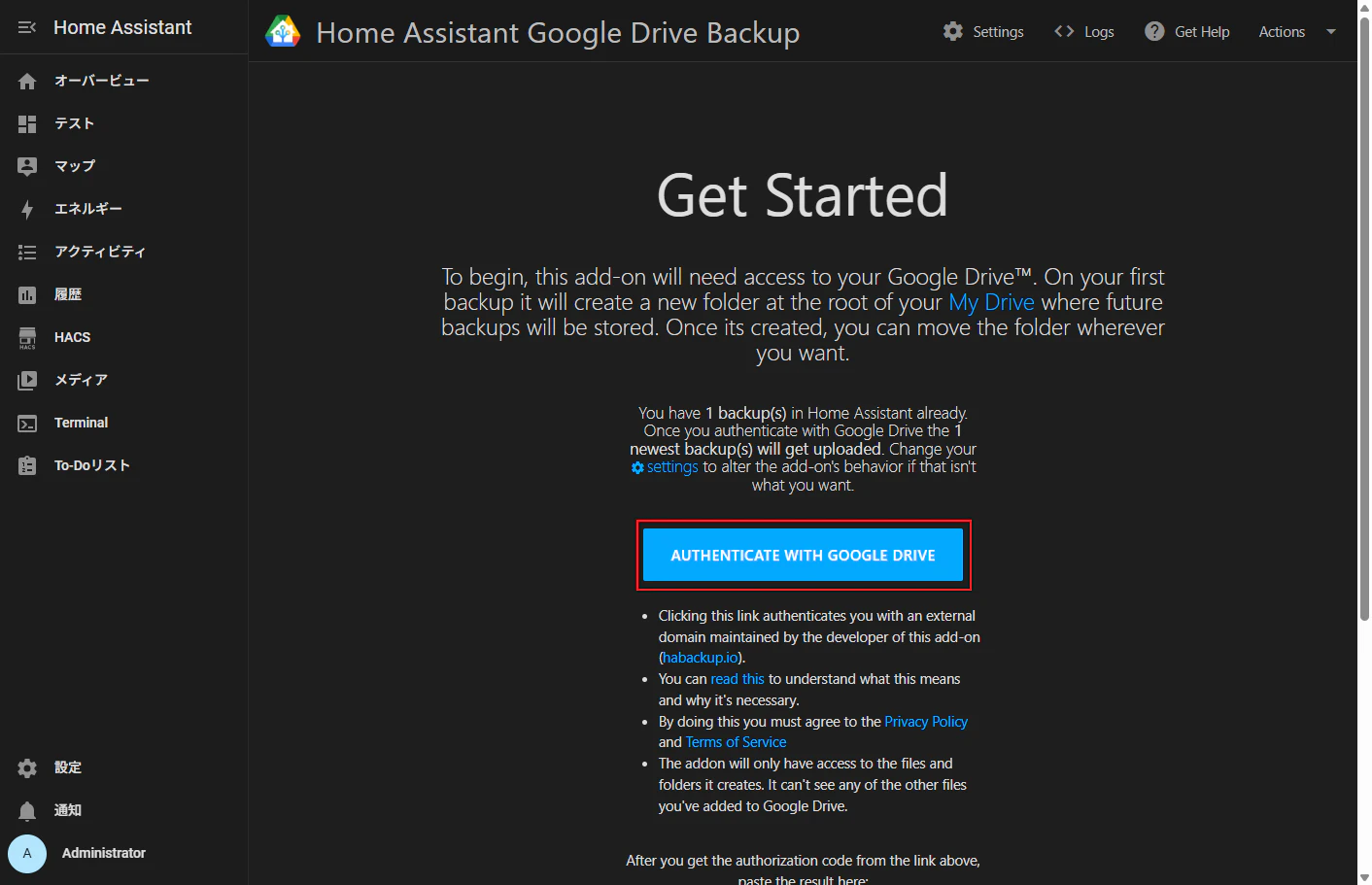Open the オーバービュー home icon

pos(27,81)
